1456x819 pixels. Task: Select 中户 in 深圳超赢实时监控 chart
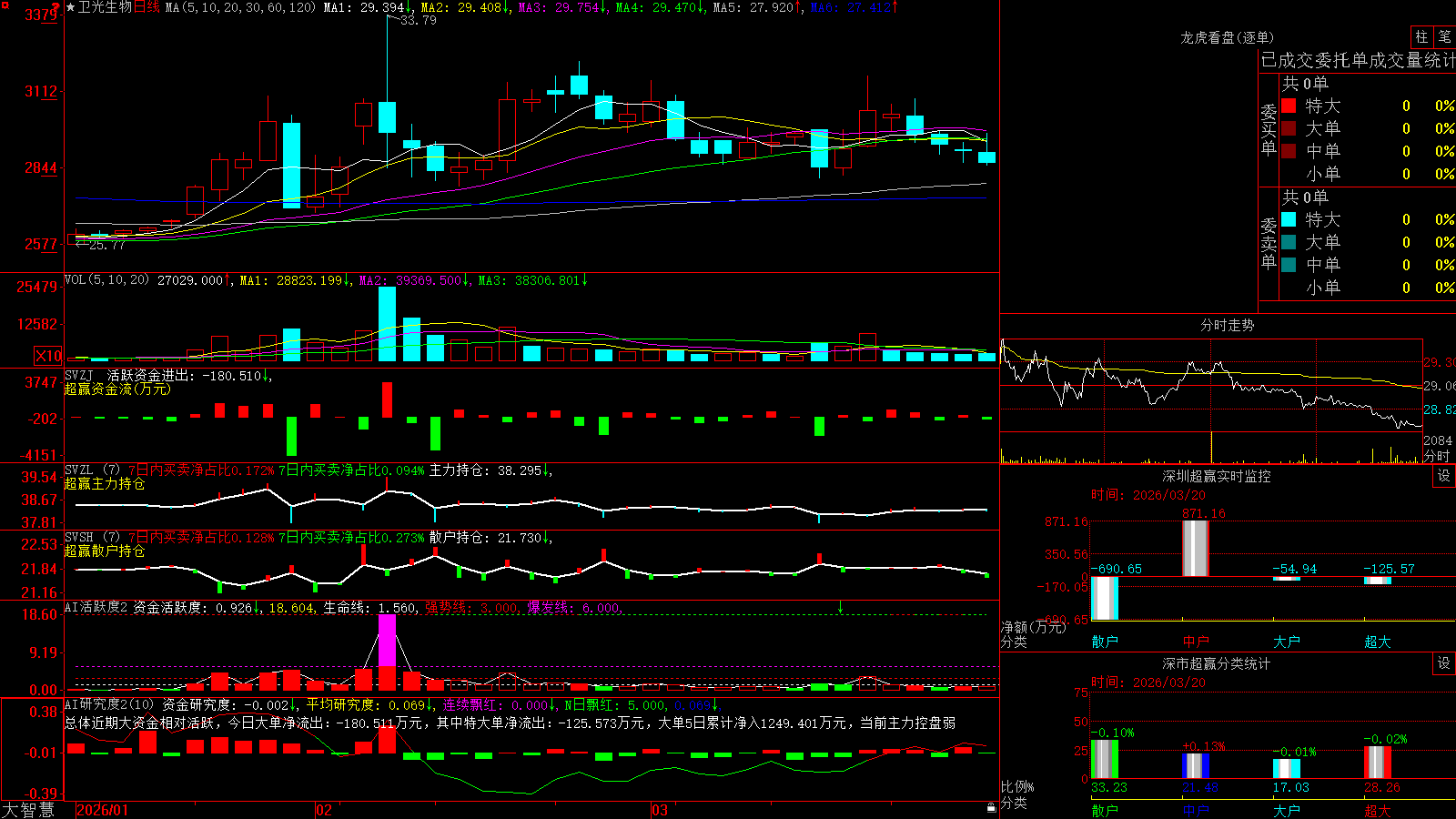coord(1196,642)
